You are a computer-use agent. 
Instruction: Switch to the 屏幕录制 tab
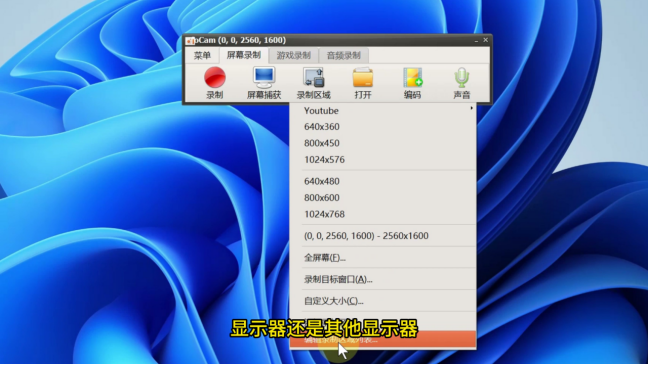point(243,55)
